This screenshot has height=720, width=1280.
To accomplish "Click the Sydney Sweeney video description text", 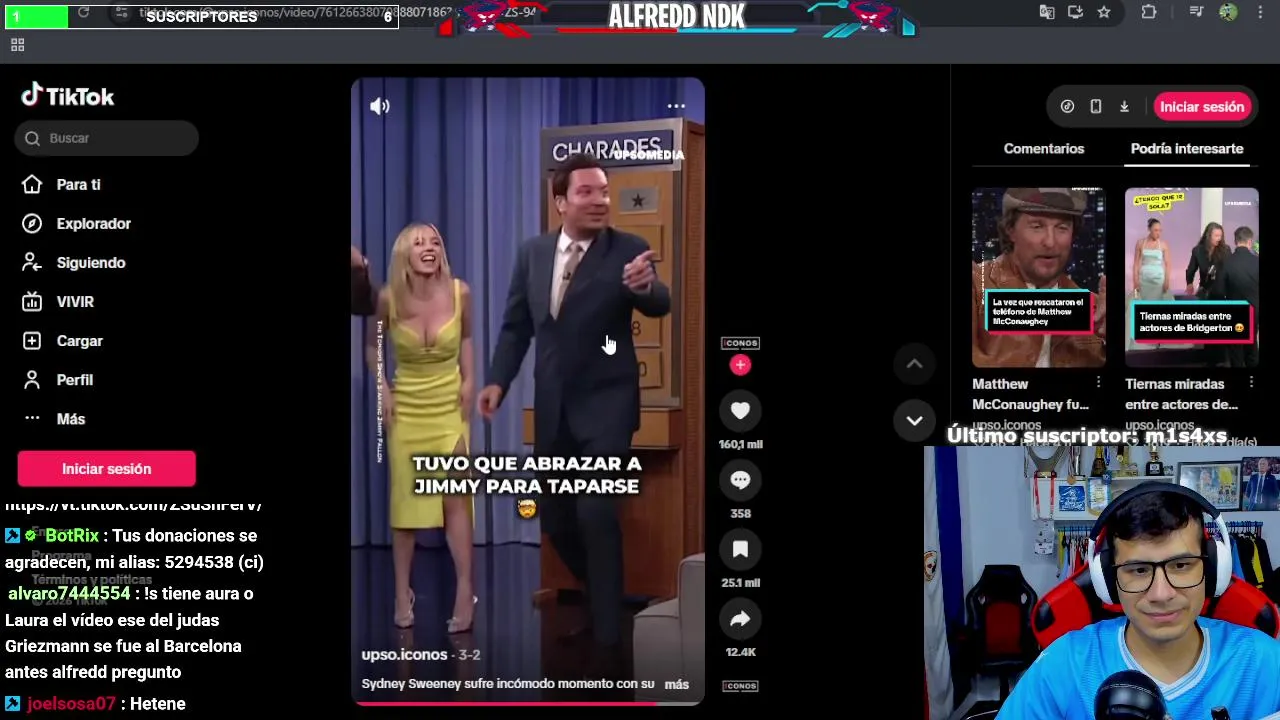I will (507, 684).
